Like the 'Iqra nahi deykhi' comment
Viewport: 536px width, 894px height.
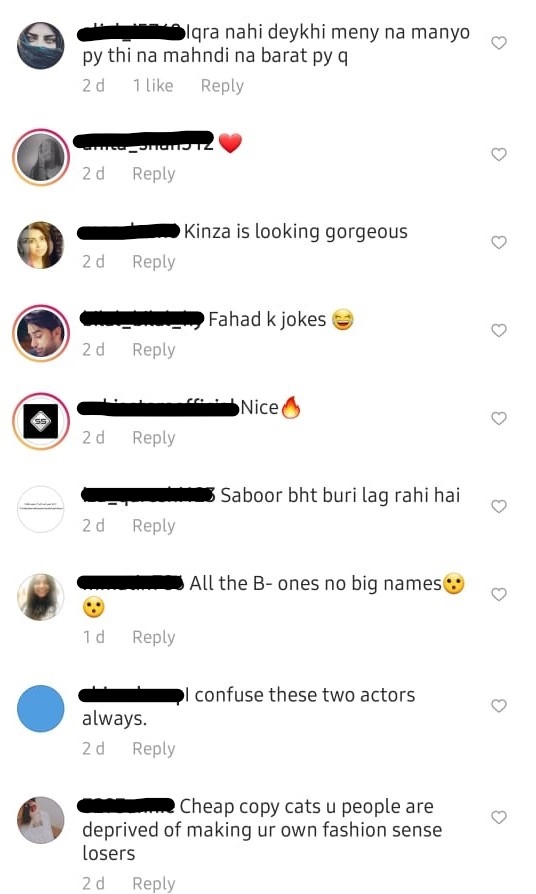(499, 43)
